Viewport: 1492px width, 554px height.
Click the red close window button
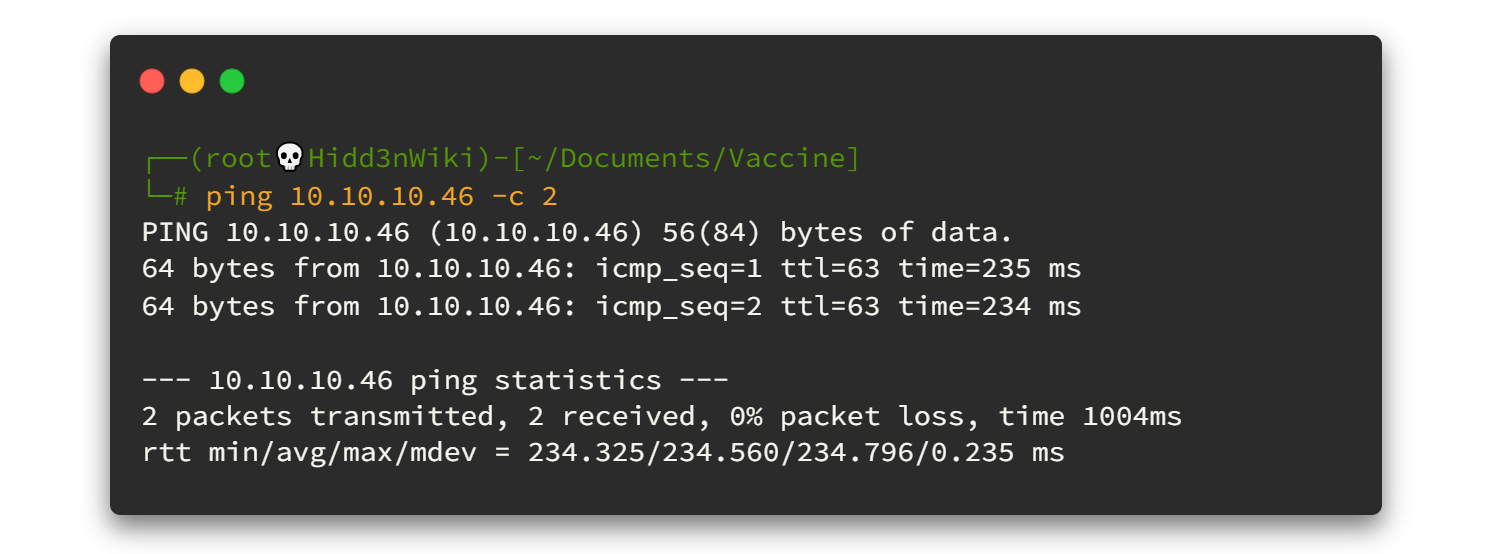(x=152, y=81)
